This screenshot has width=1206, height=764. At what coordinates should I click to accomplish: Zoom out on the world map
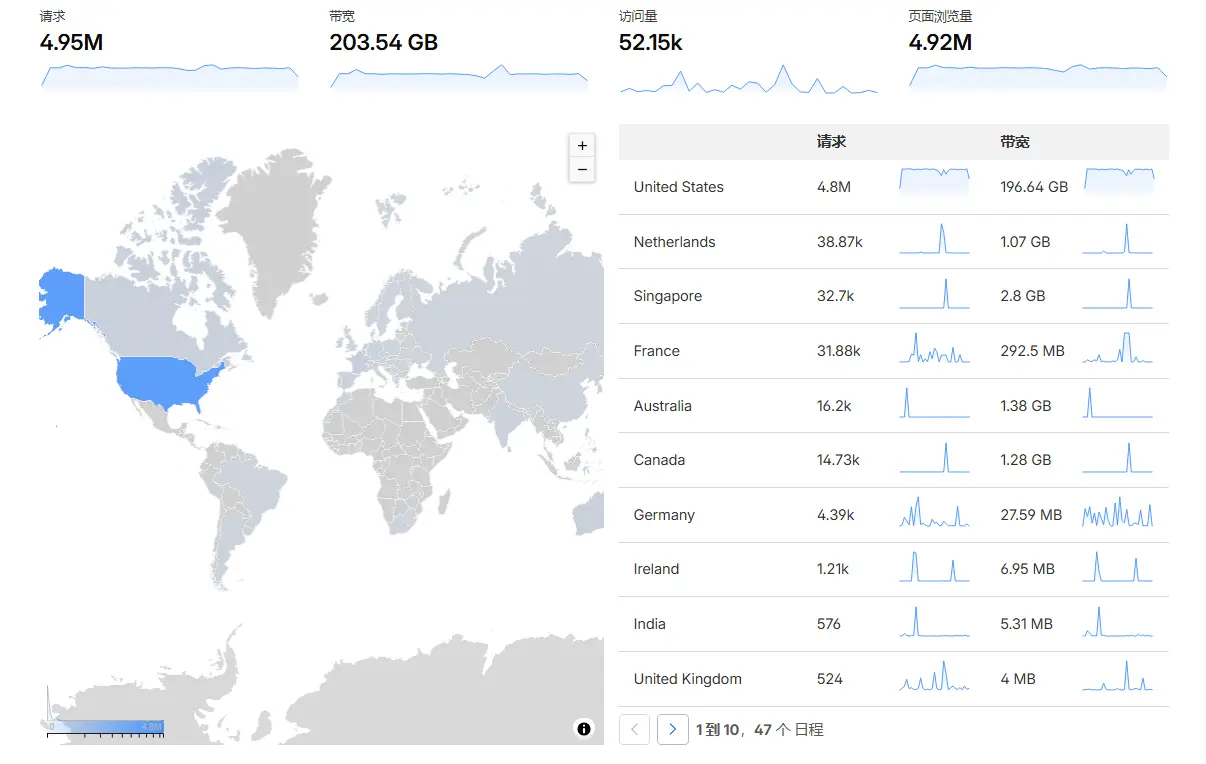tap(582, 170)
